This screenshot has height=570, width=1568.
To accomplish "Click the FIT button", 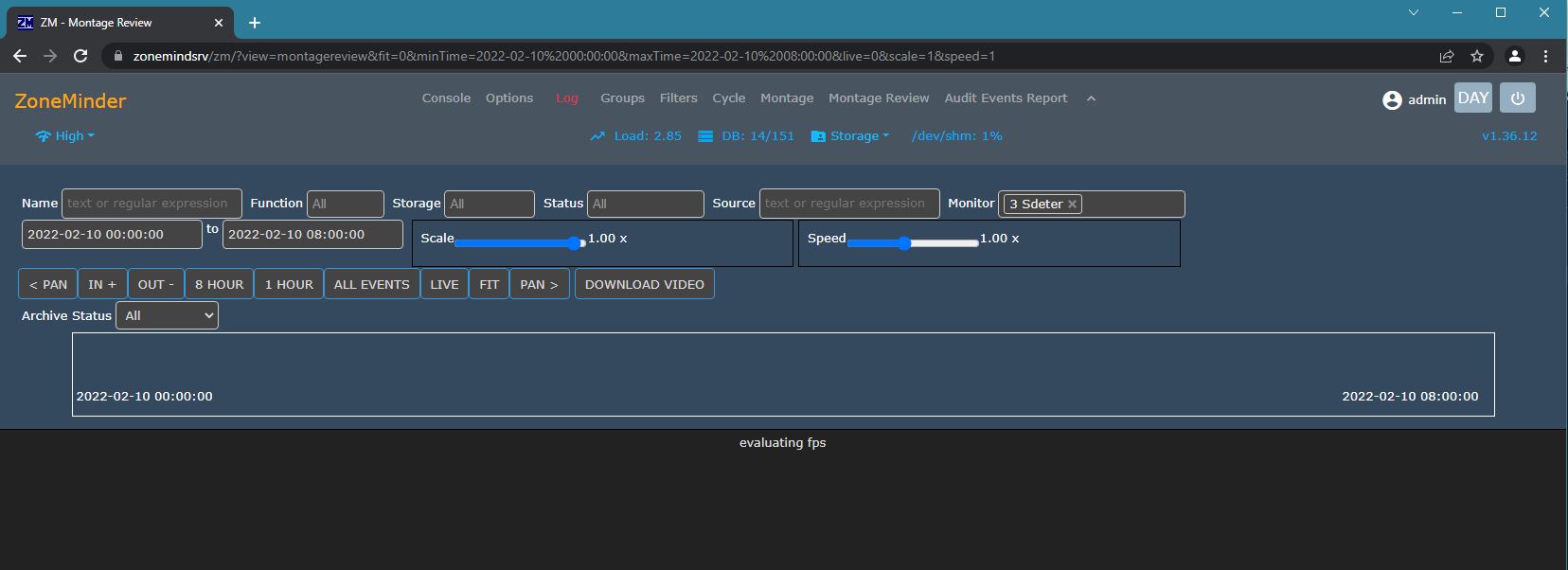I will [x=490, y=284].
